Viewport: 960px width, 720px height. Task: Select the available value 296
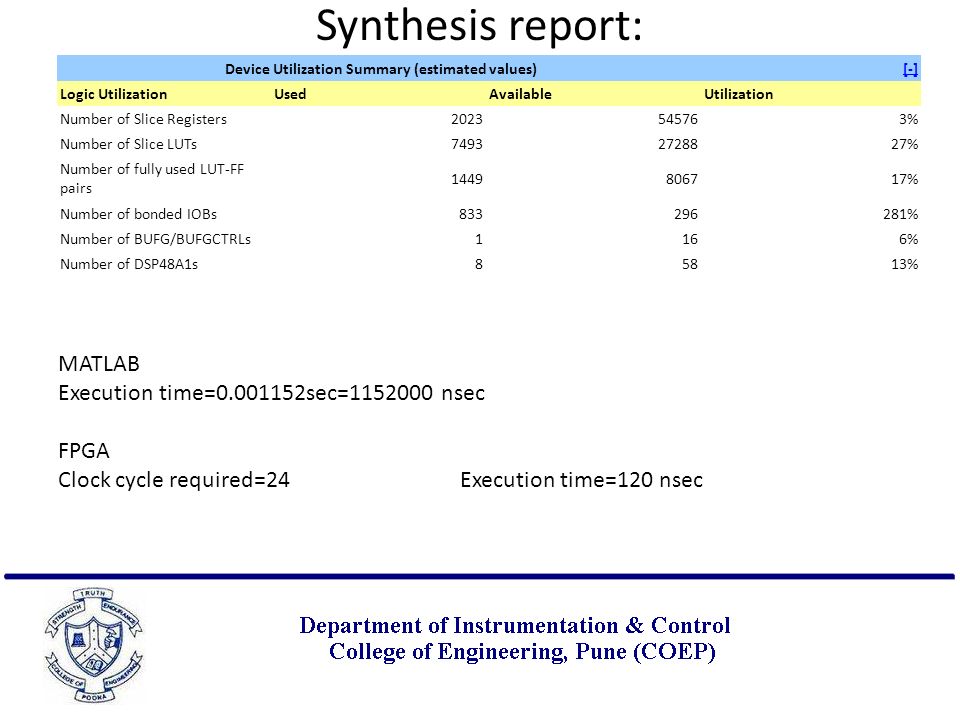[686, 214]
